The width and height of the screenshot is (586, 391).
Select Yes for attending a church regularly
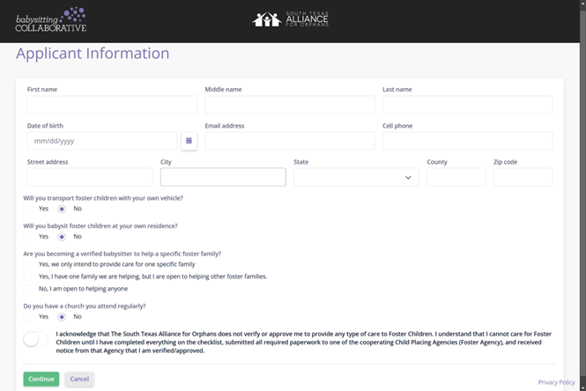pos(27,317)
